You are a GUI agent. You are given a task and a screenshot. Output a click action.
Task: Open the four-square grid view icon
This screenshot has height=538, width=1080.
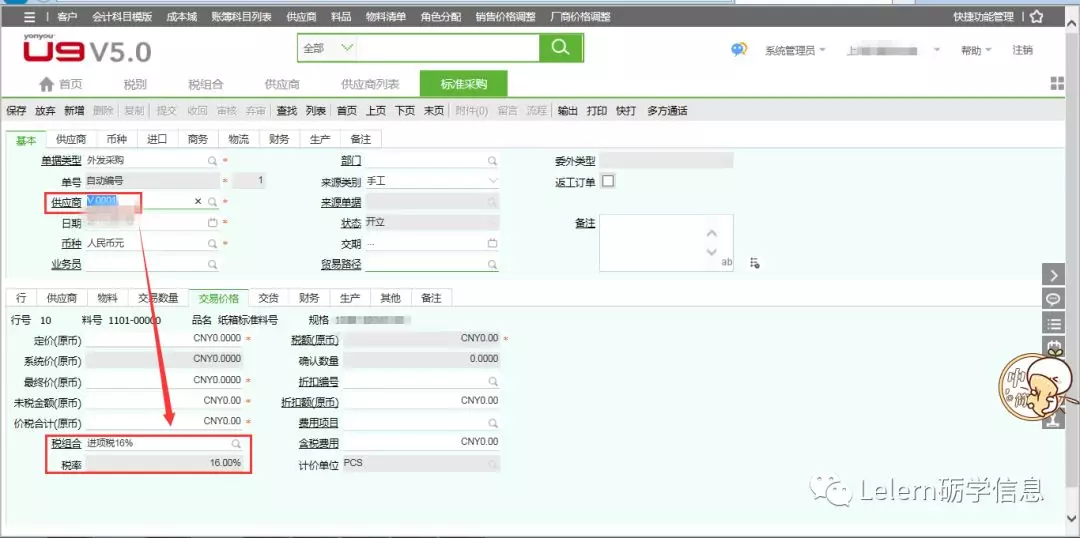click(x=1057, y=83)
